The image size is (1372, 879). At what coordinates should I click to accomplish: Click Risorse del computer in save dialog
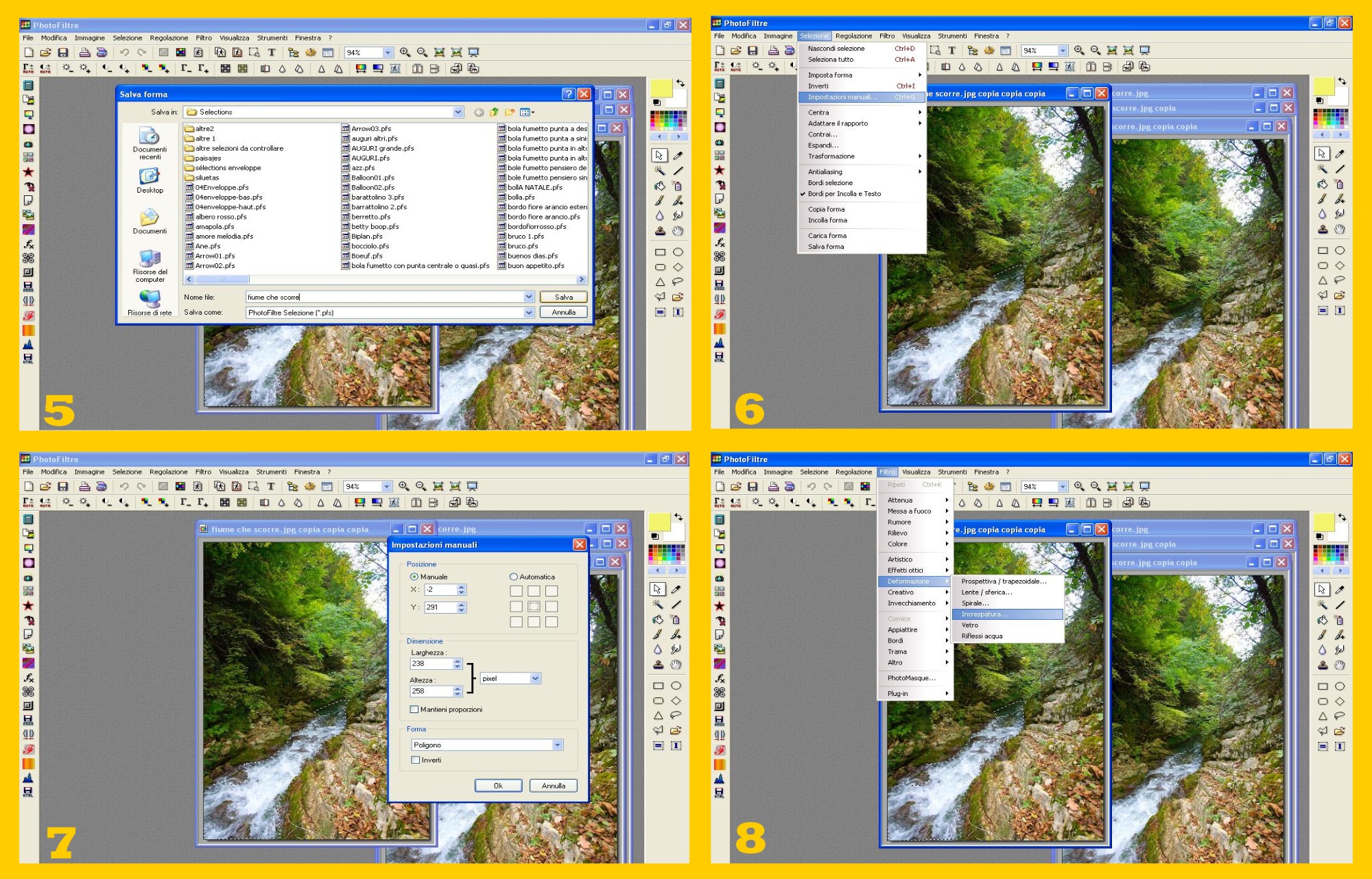(150, 264)
